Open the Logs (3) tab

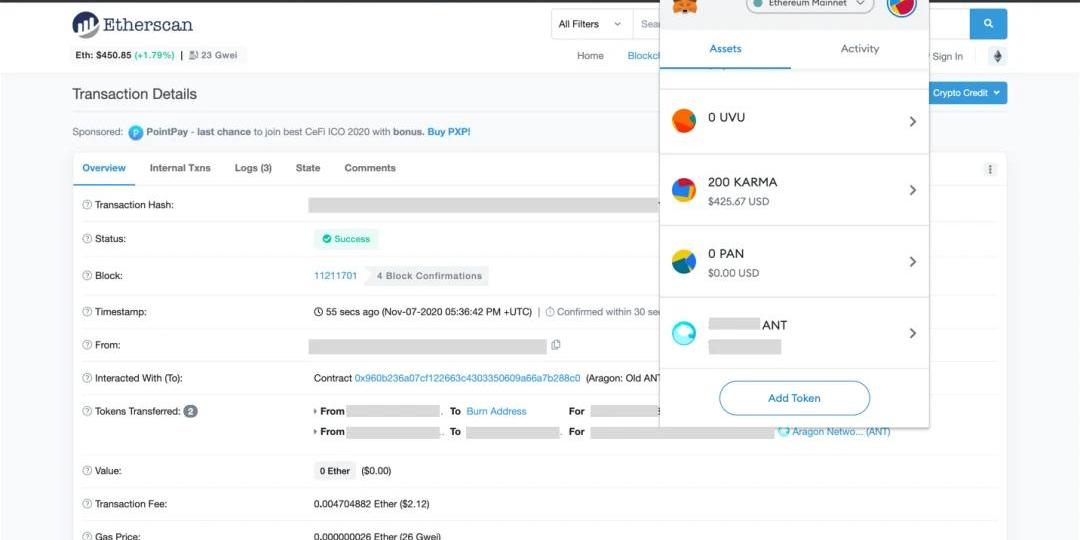click(253, 168)
